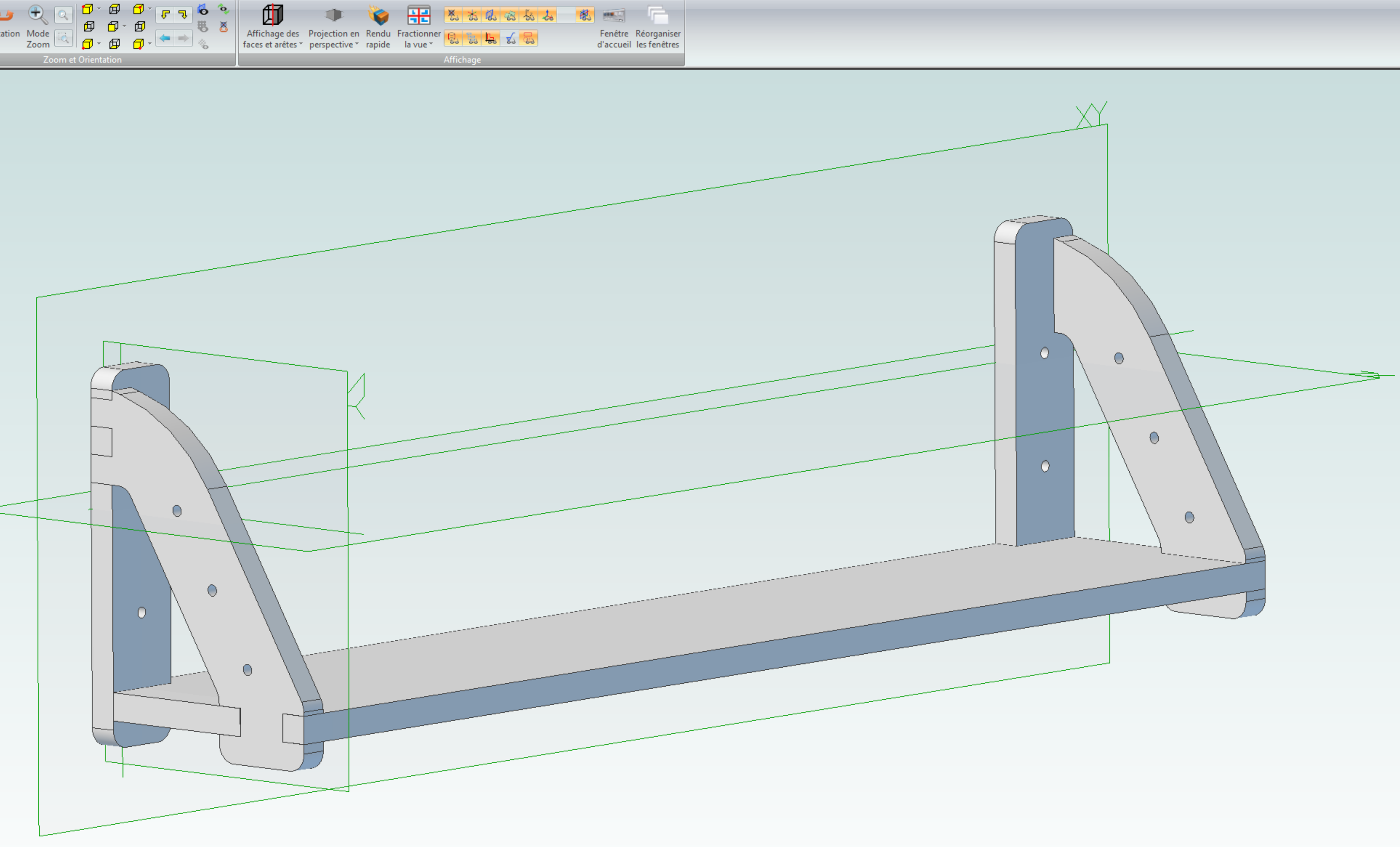This screenshot has height=847, width=1400.
Task: Click the Zoom et Orientation group label
Action: (x=82, y=60)
